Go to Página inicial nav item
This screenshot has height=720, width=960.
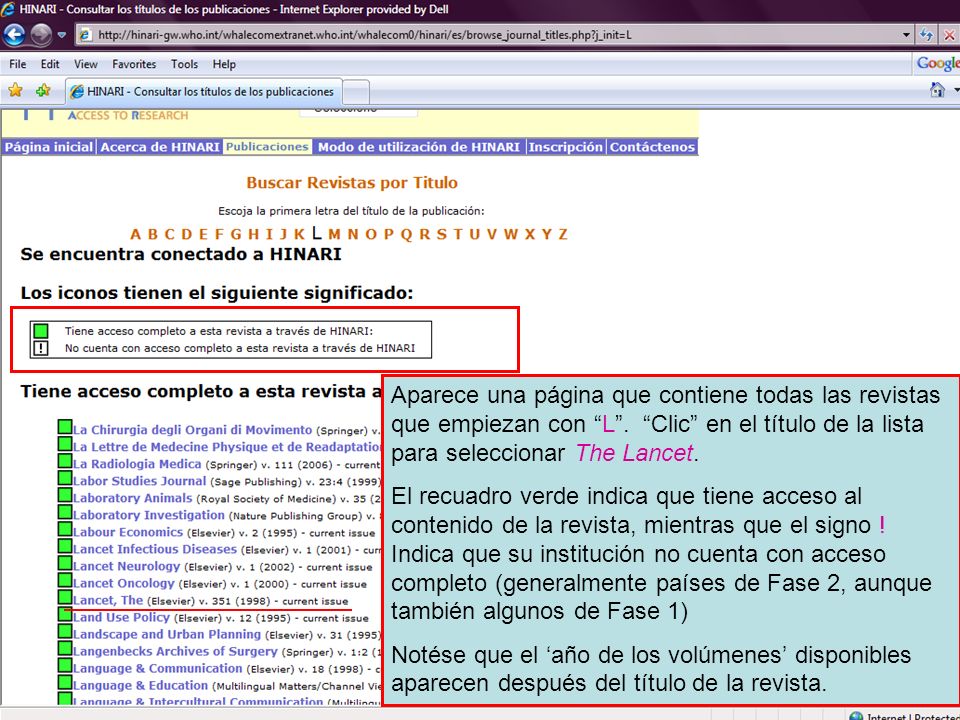[x=49, y=147]
